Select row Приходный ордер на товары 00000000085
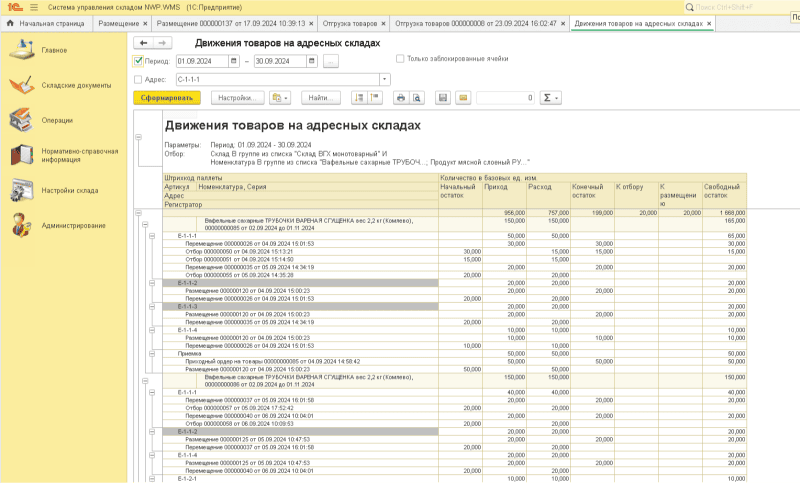The height and width of the screenshot is (483, 800). (x=301, y=361)
